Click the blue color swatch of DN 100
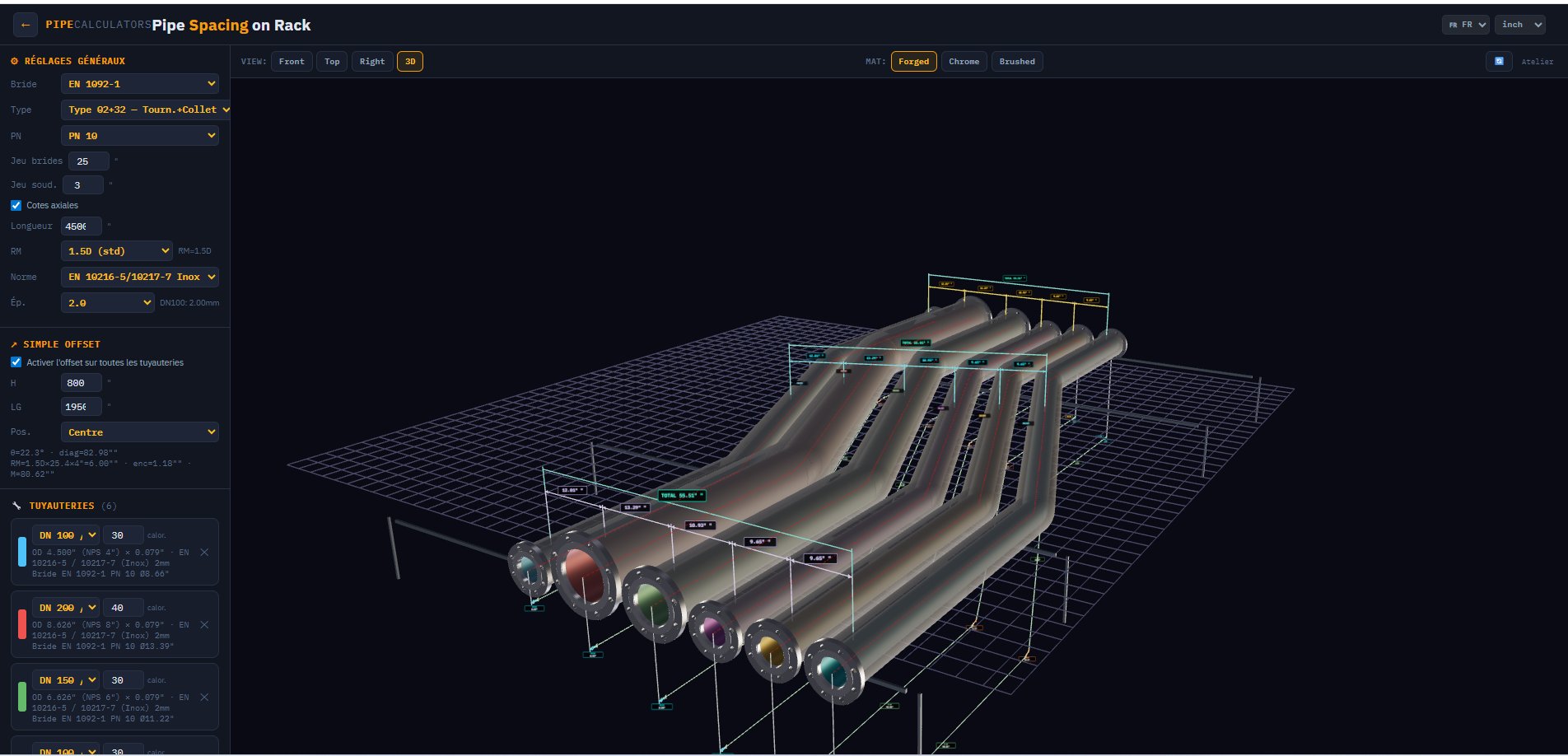1568x756 pixels. [x=22, y=552]
